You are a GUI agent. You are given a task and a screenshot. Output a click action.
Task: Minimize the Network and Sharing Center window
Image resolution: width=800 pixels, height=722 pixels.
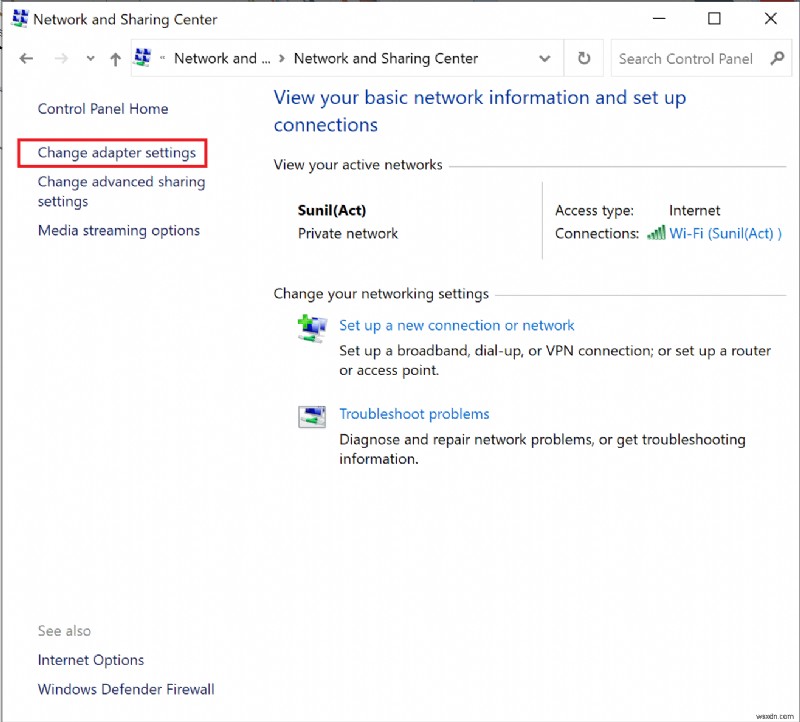click(x=659, y=19)
